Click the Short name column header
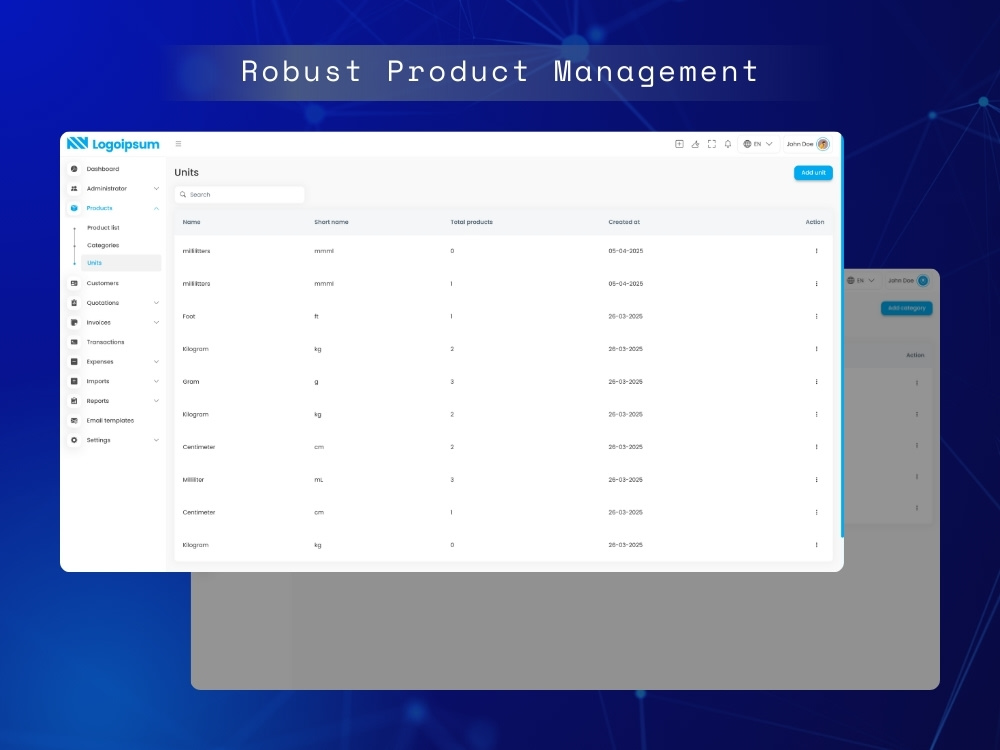 tap(331, 222)
